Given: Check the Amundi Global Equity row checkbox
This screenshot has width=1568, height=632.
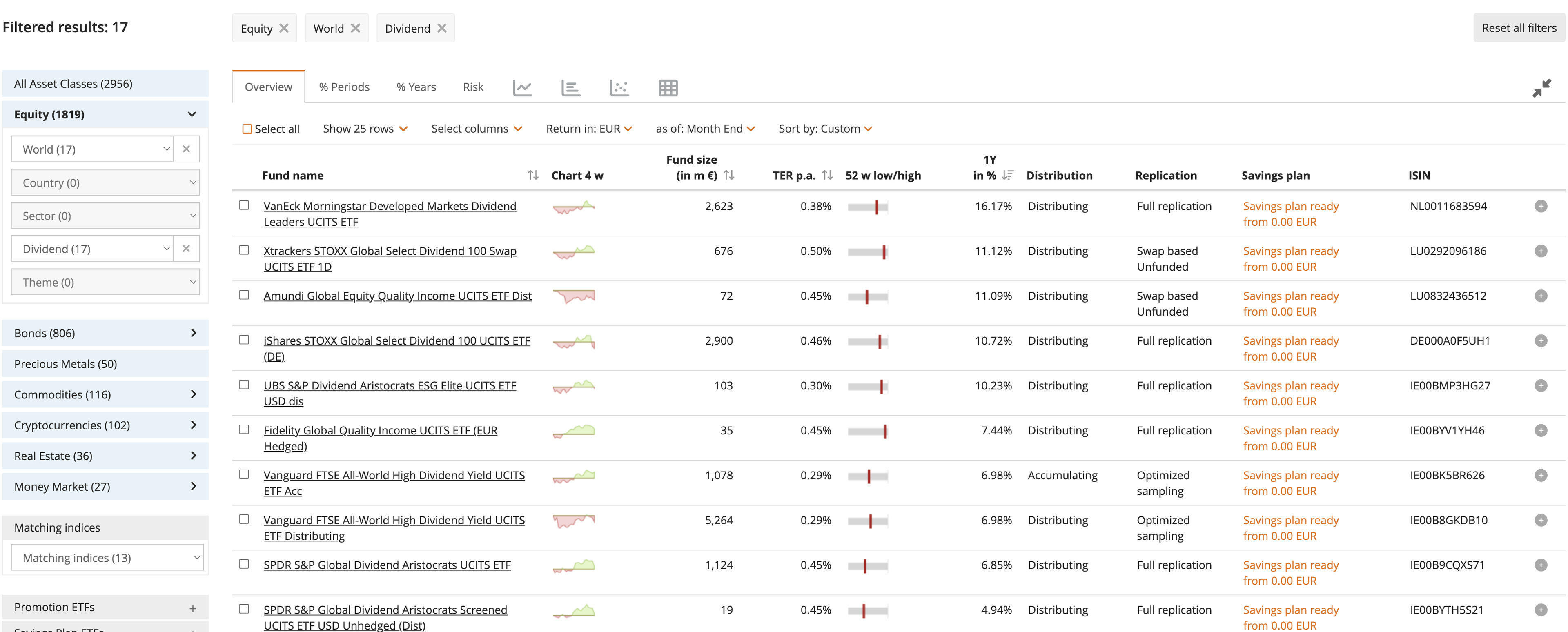Looking at the screenshot, I should pyautogui.click(x=244, y=295).
